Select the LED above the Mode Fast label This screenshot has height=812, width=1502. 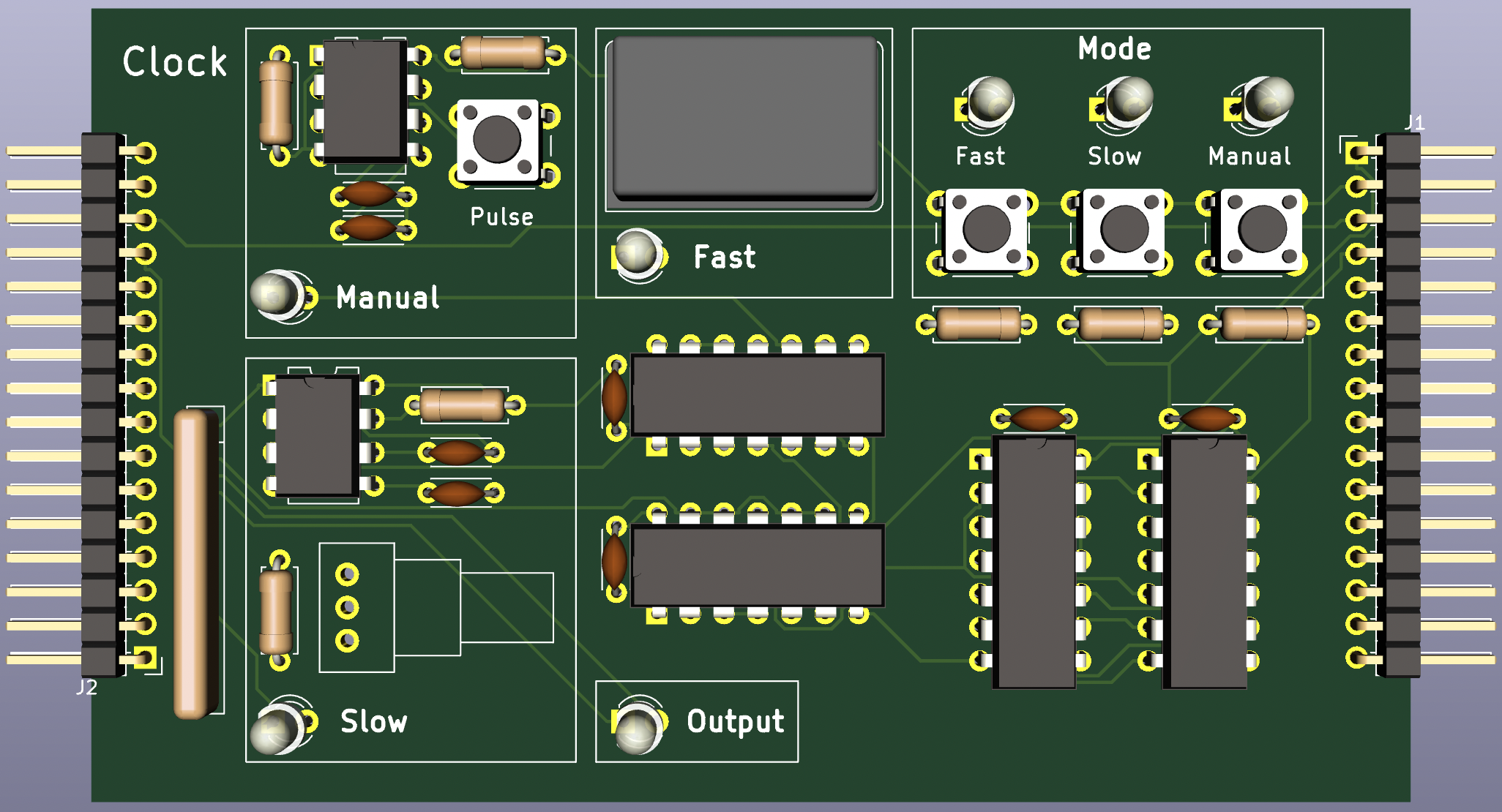coord(990,102)
